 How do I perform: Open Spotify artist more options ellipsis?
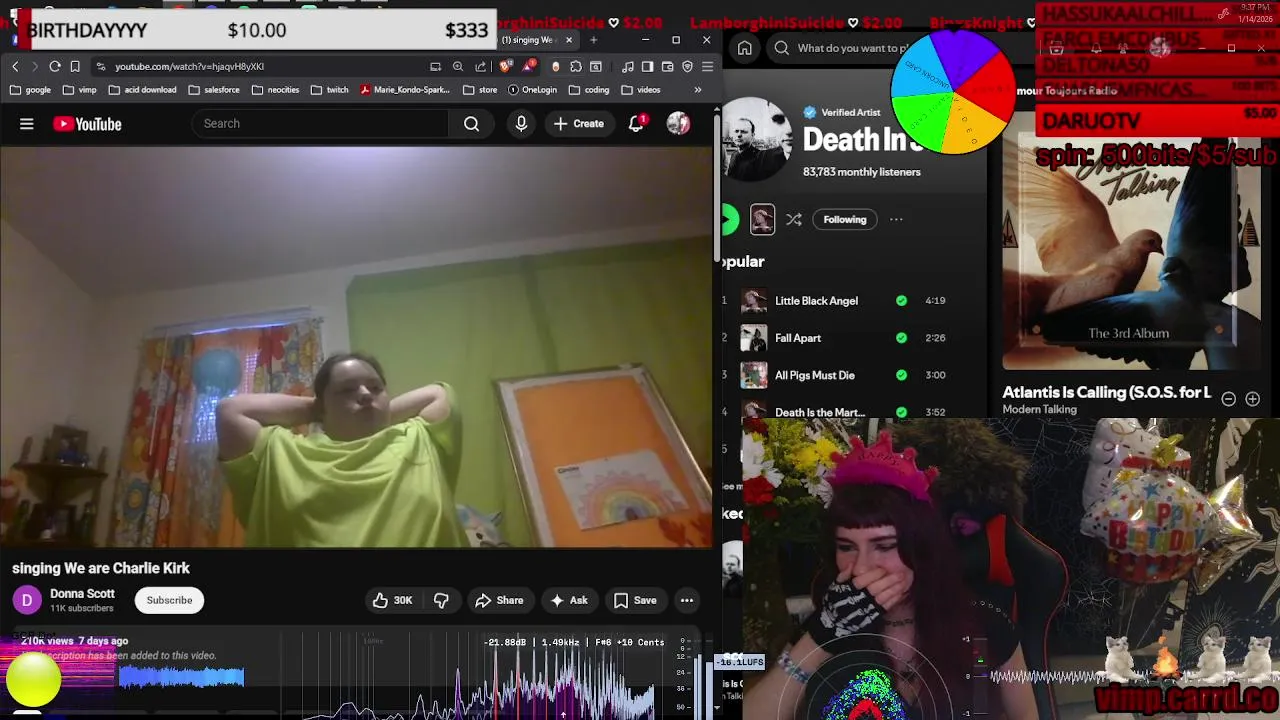pyautogui.click(x=896, y=219)
